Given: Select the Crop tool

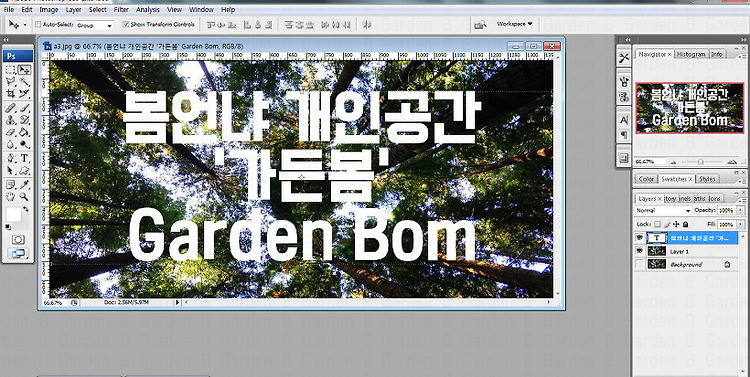Looking at the screenshot, I should pyautogui.click(x=11, y=93).
